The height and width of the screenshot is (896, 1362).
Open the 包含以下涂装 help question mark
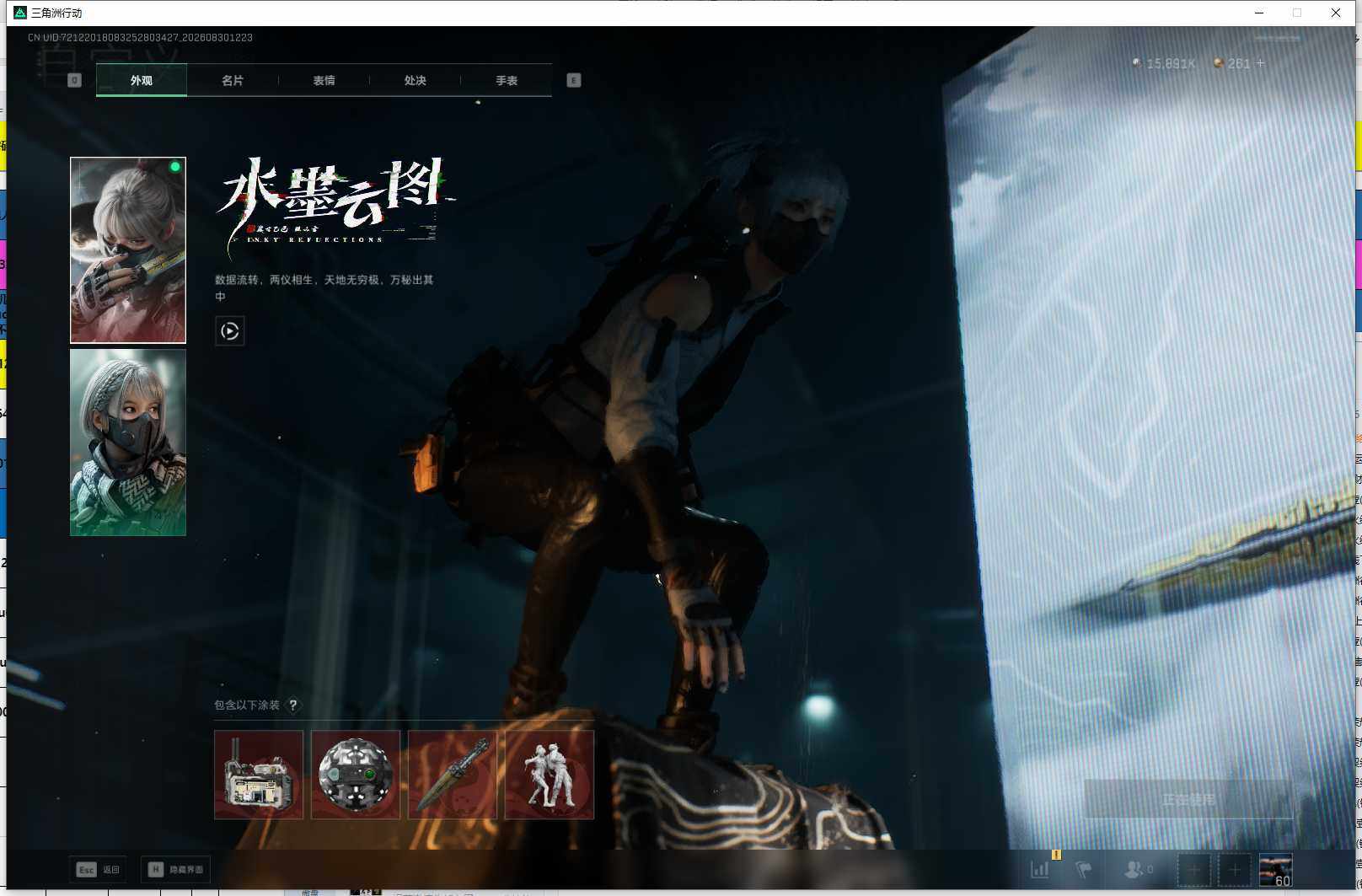point(293,706)
